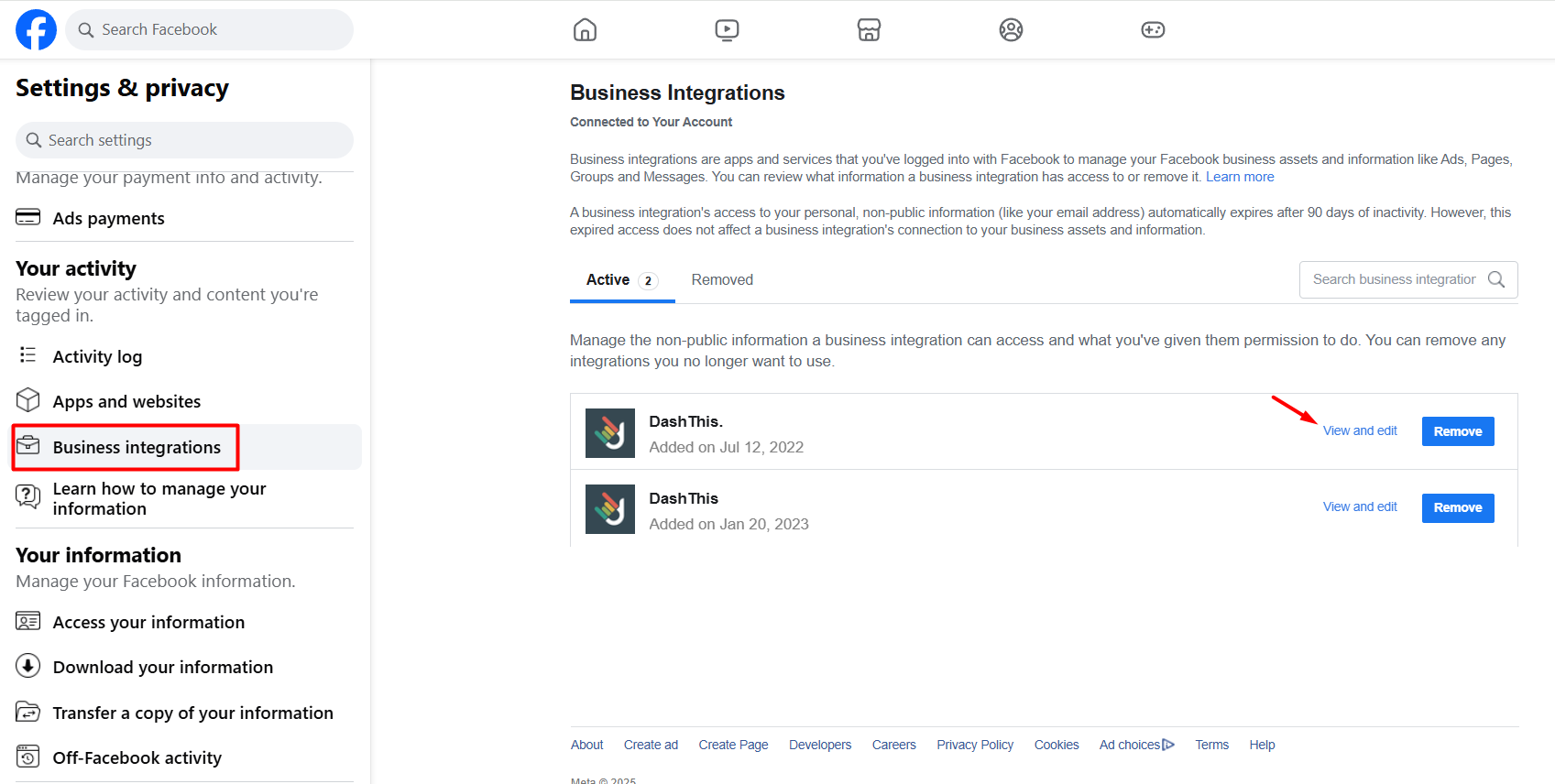
Task: Click the "Your information" section heading
Action: [98, 555]
